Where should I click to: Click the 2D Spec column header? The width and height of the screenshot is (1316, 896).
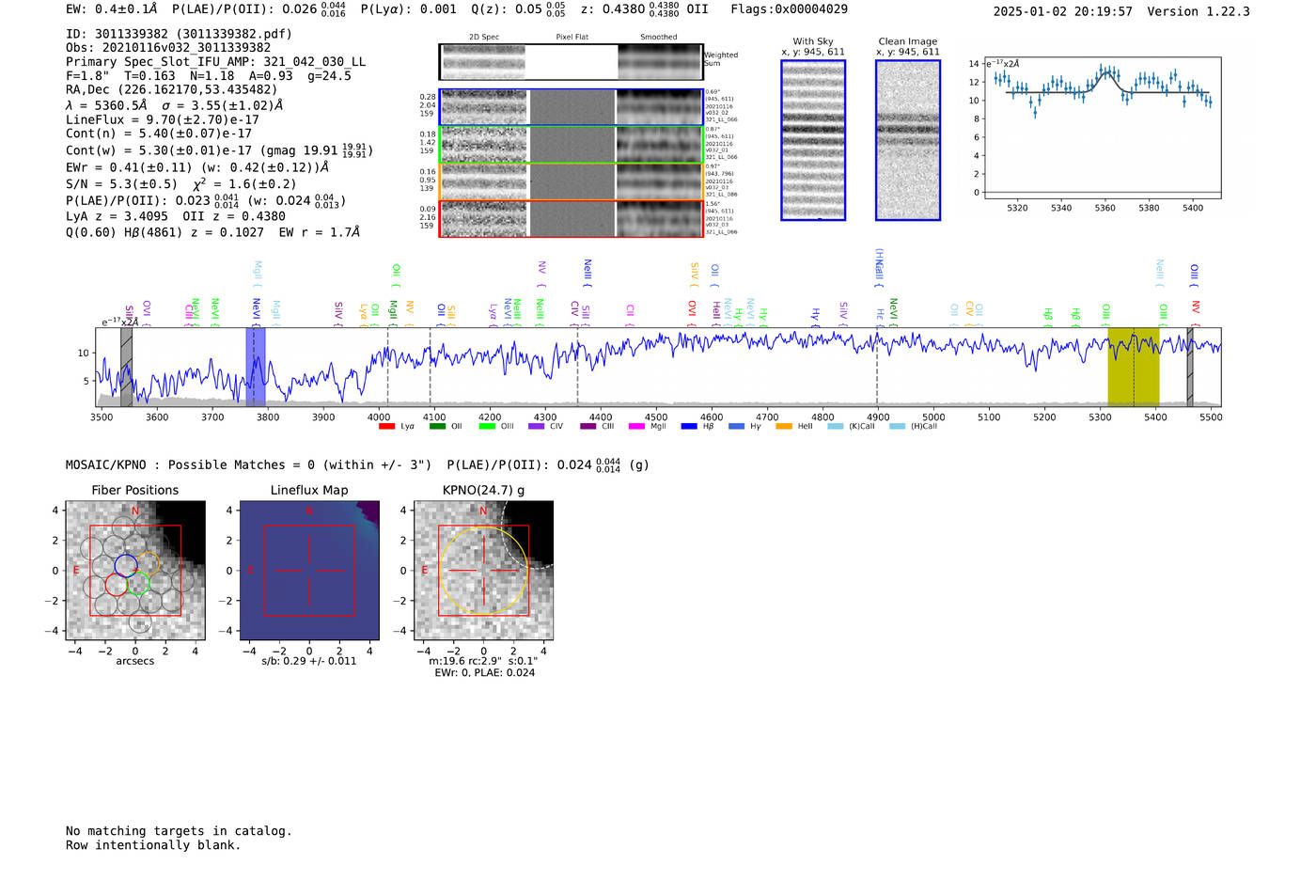pyautogui.click(x=484, y=38)
